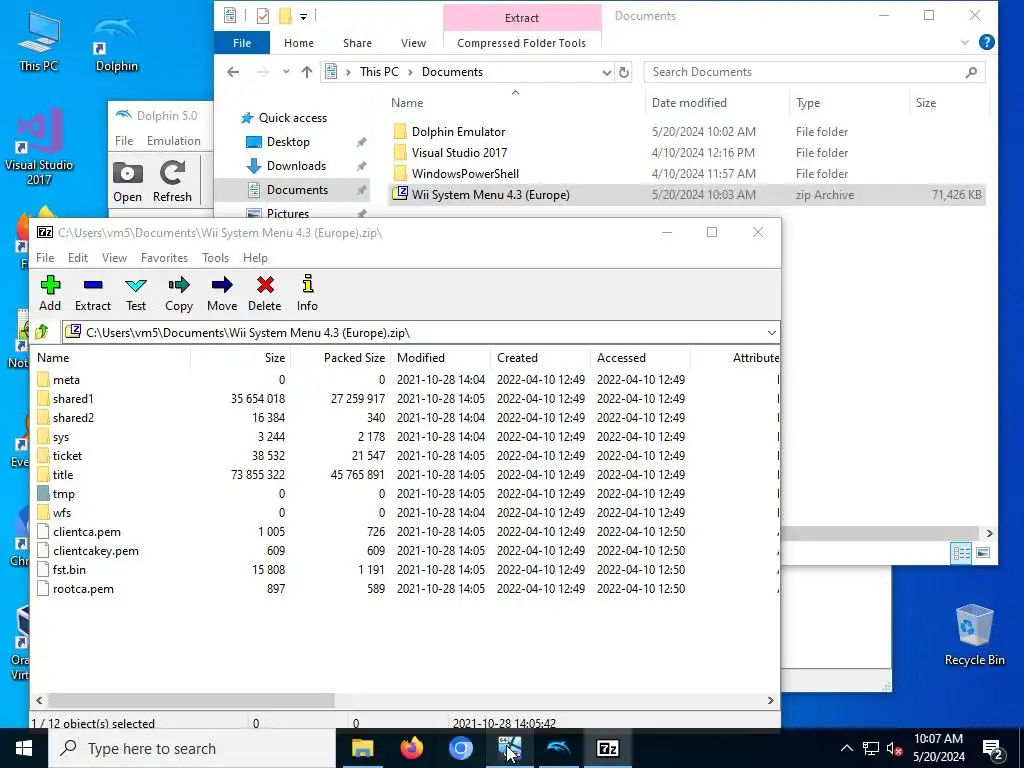
Task: Open Info from the 7-Zip toolbar
Action: pos(308,293)
